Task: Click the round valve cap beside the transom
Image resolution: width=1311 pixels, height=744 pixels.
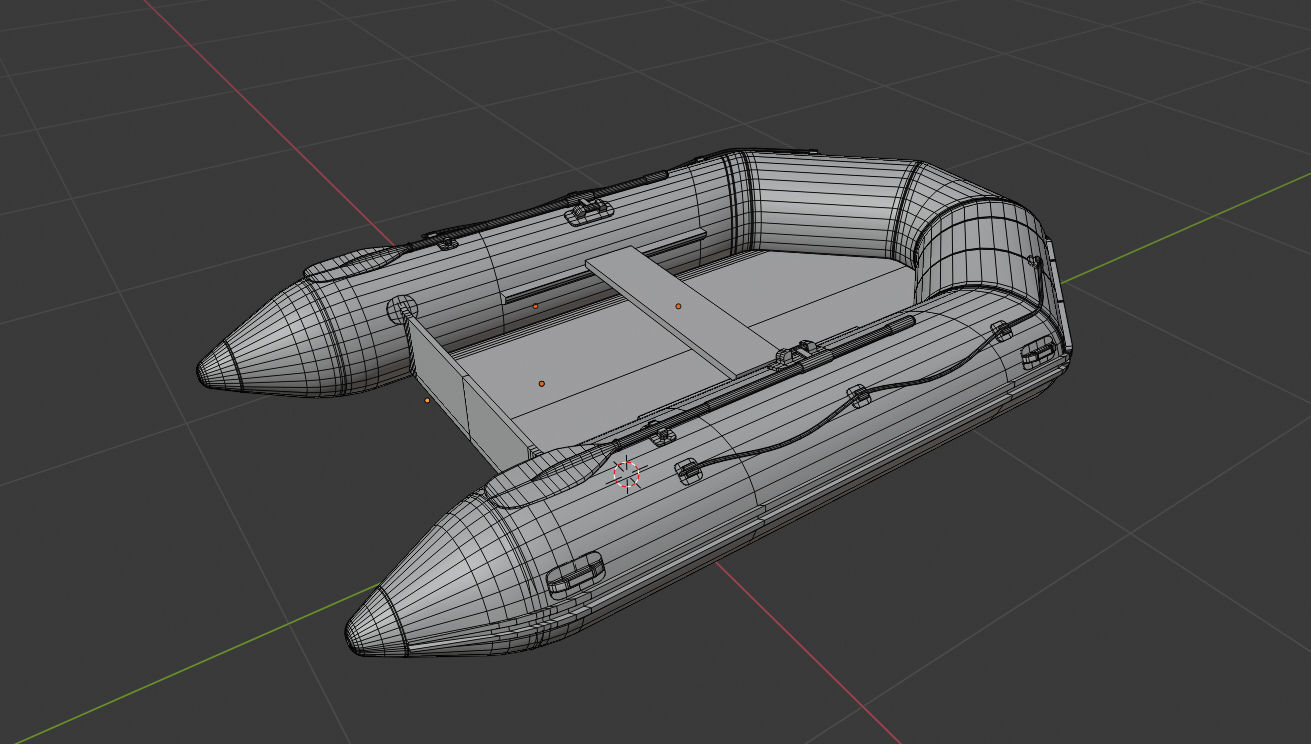Action: coord(402,308)
